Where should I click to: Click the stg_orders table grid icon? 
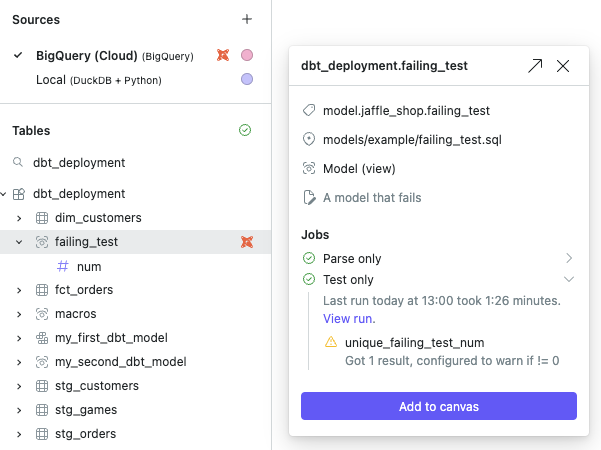tap(42, 434)
